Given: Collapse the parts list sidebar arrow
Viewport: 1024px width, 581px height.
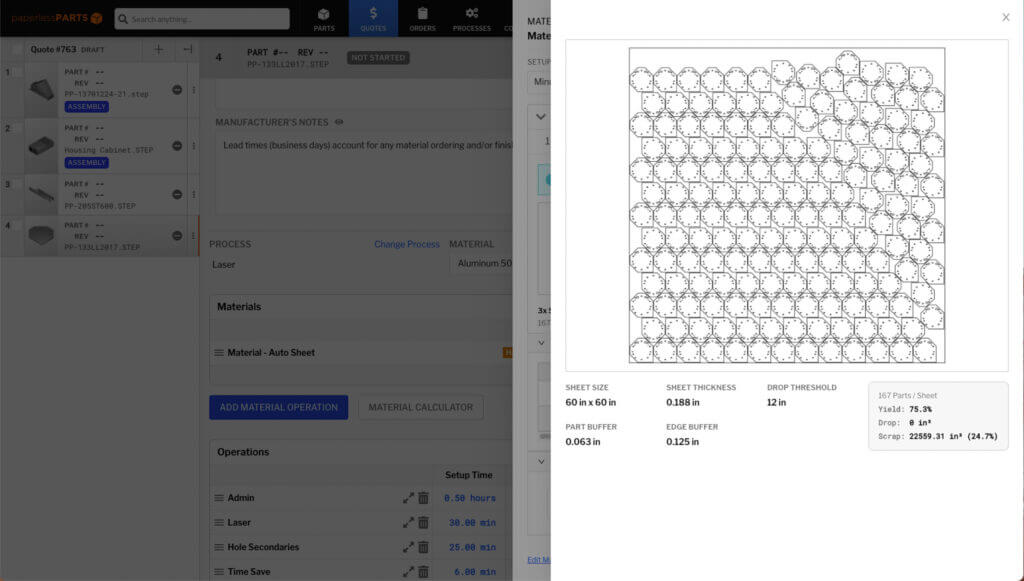Looking at the screenshot, I should coord(187,49).
